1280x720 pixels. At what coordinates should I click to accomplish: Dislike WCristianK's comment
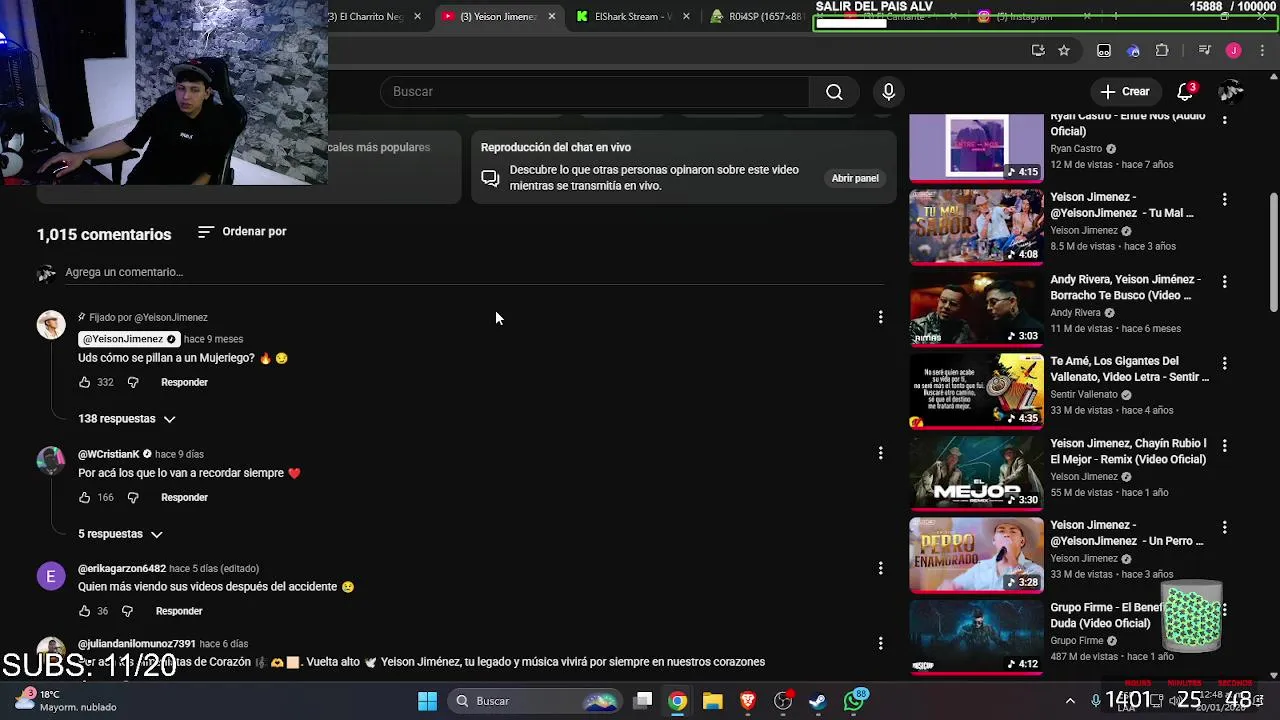pyautogui.click(x=132, y=497)
